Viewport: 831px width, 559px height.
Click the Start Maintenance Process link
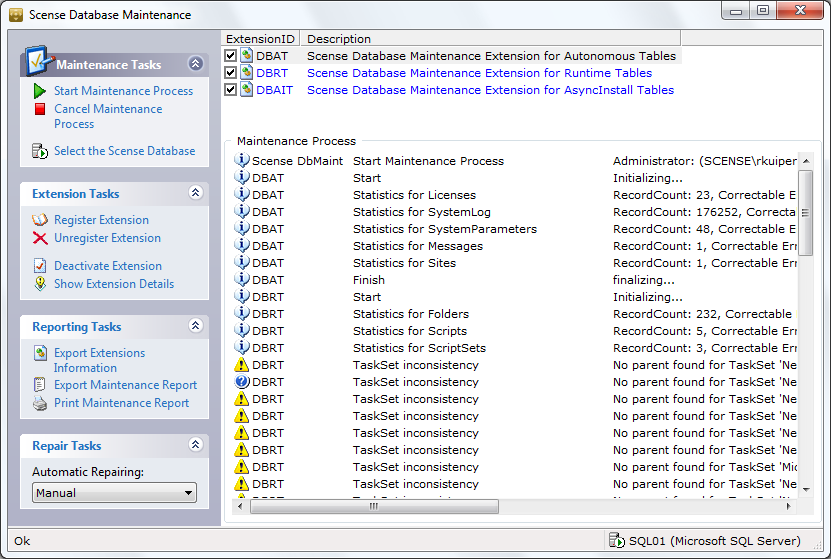pyautogui.click(x=123, y=91)
